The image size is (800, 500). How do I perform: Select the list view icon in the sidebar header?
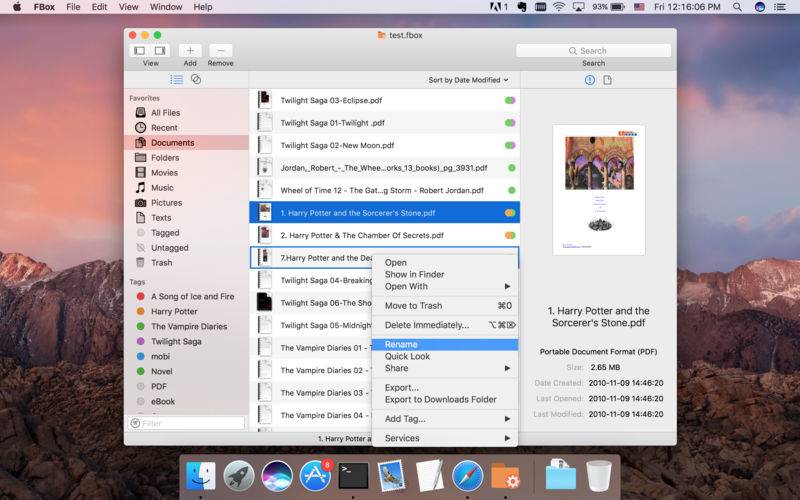click(177, 79)
